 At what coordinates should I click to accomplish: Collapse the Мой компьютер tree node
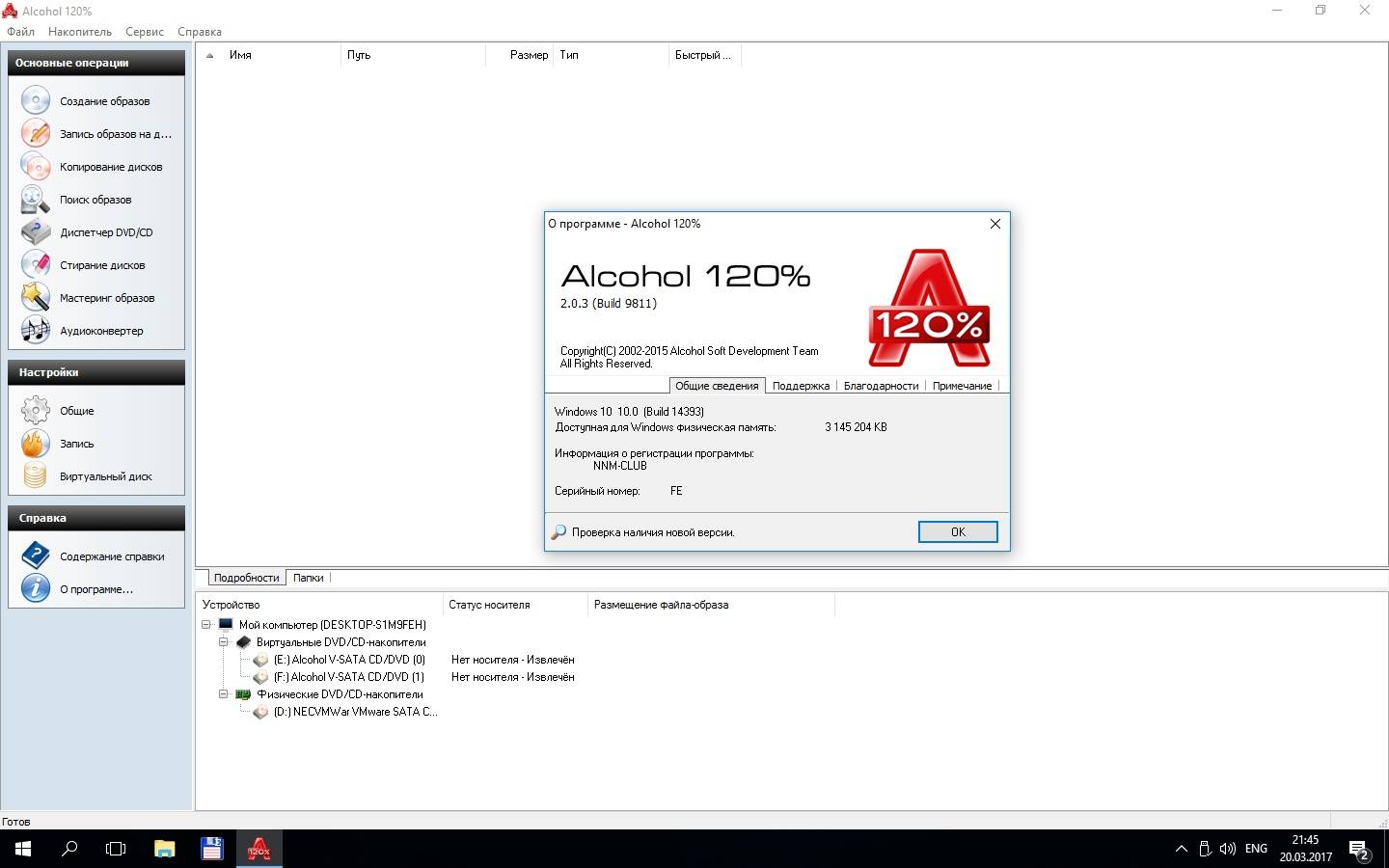click(x=206, y=625)
